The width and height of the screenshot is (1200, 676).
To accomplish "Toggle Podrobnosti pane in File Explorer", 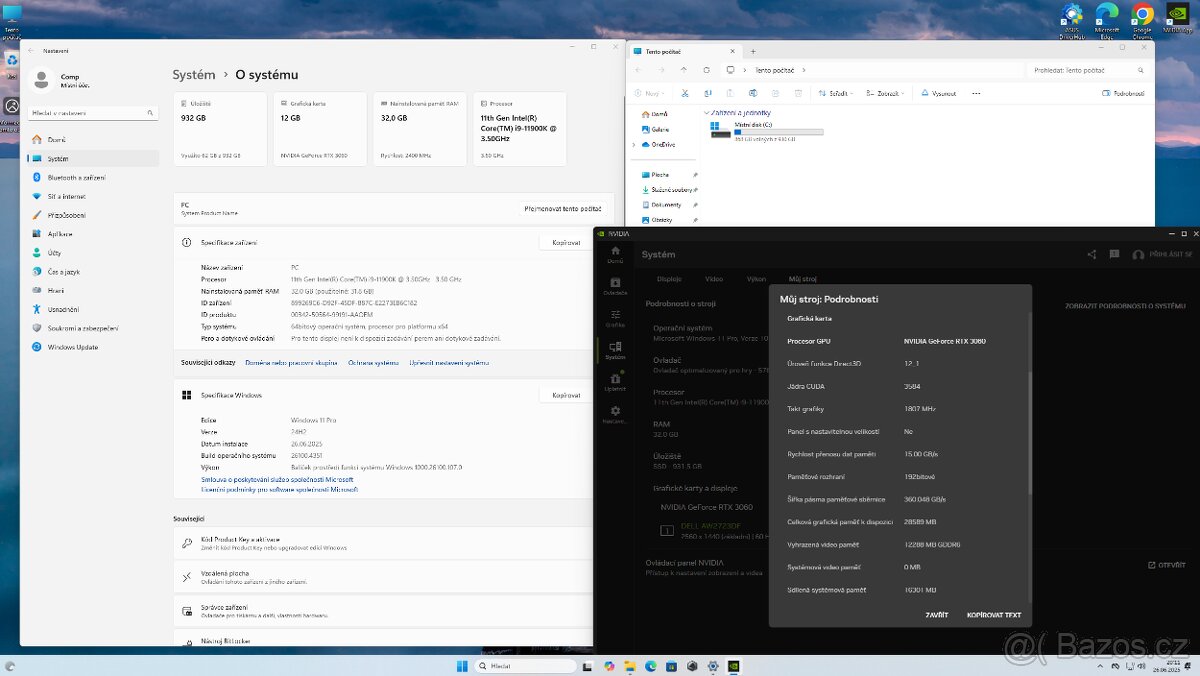I will [x=1123, y=93].
